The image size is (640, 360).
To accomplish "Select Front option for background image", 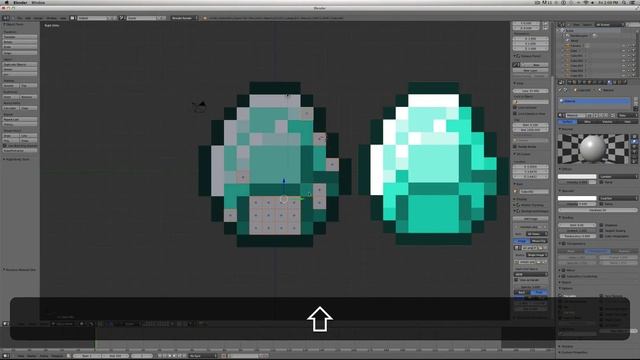I will pos(538,292).
